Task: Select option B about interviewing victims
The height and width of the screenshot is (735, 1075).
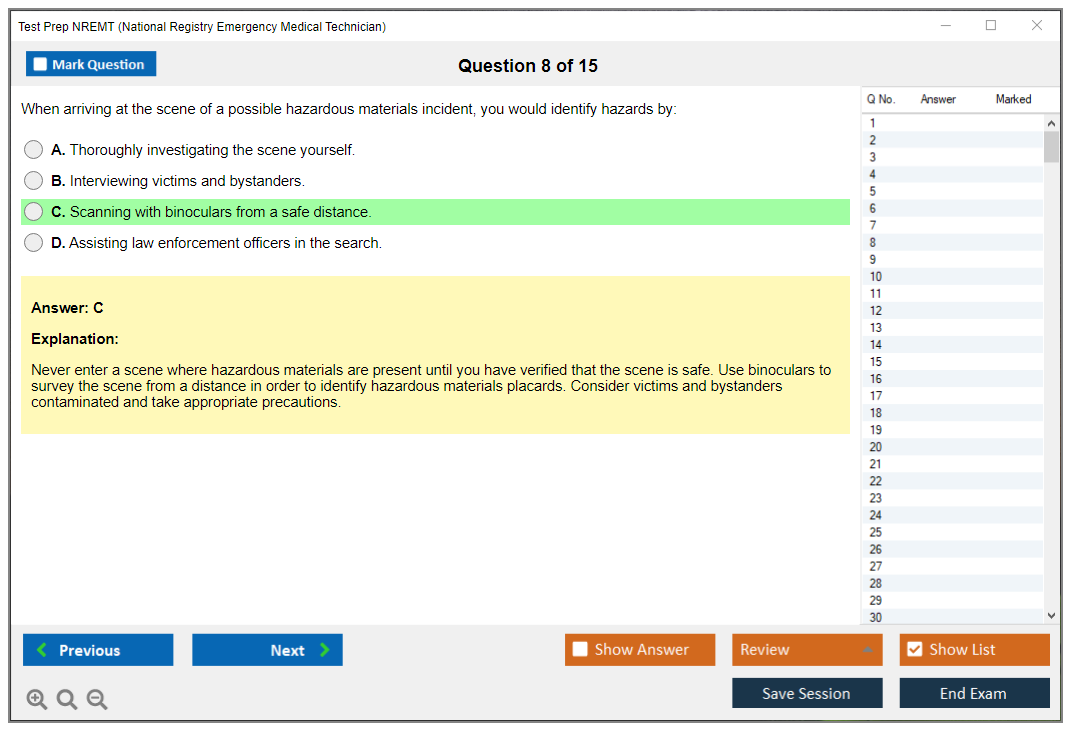Action: pos(34,181)
